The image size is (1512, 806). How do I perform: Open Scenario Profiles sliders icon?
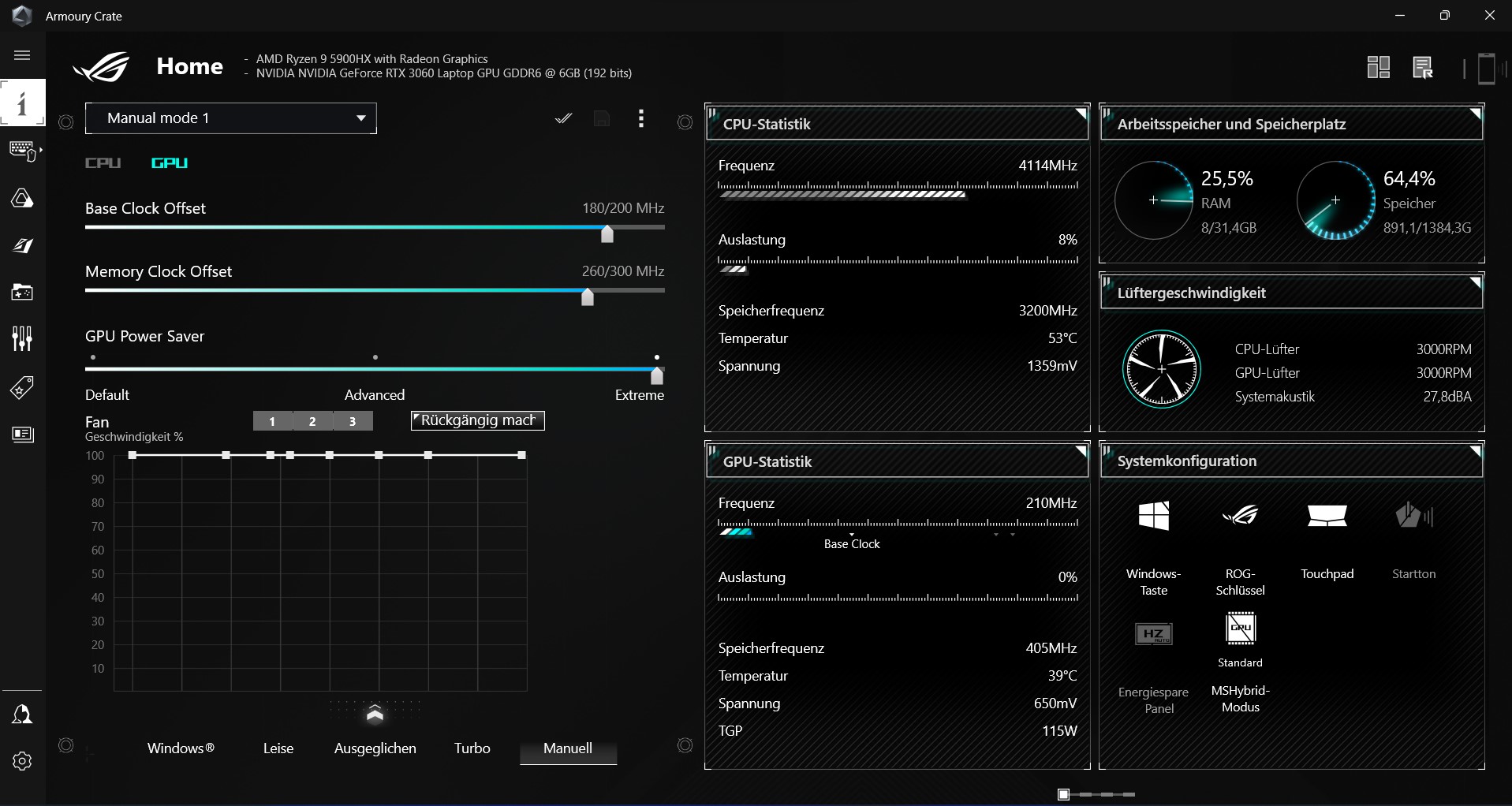click(22, 339)
